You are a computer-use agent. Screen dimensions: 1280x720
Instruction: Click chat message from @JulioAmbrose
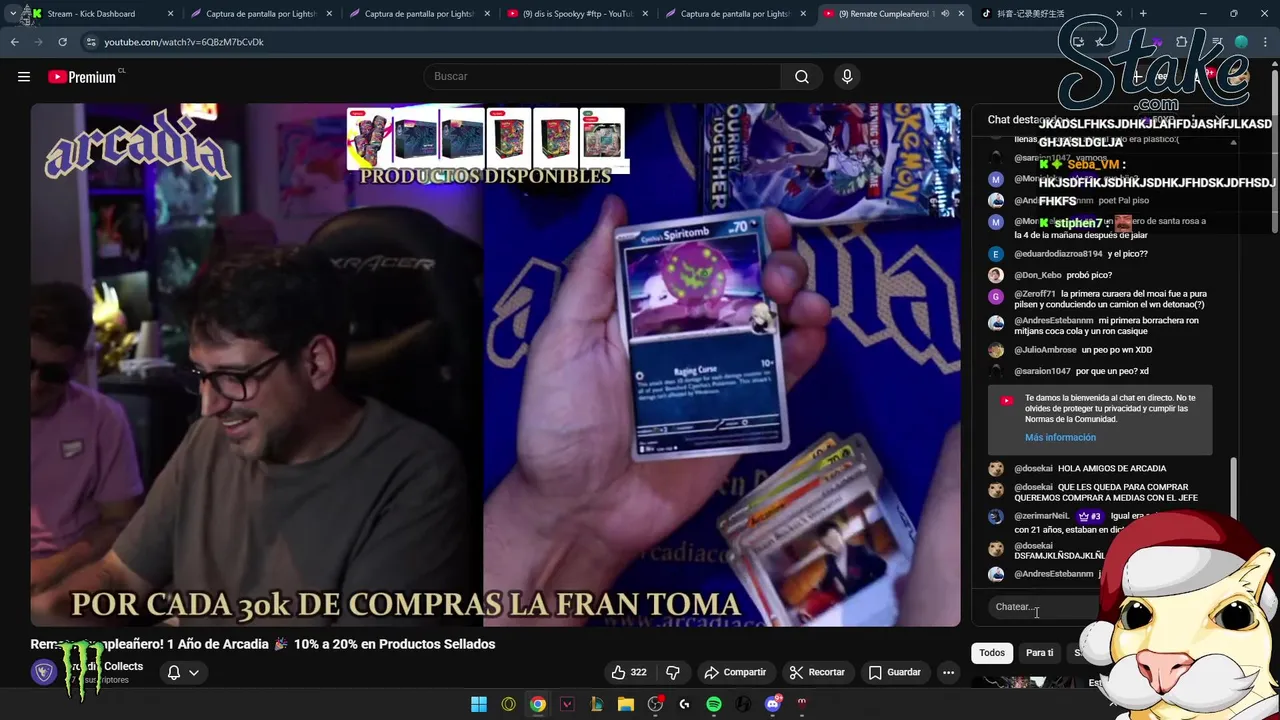click(1083, 350)
